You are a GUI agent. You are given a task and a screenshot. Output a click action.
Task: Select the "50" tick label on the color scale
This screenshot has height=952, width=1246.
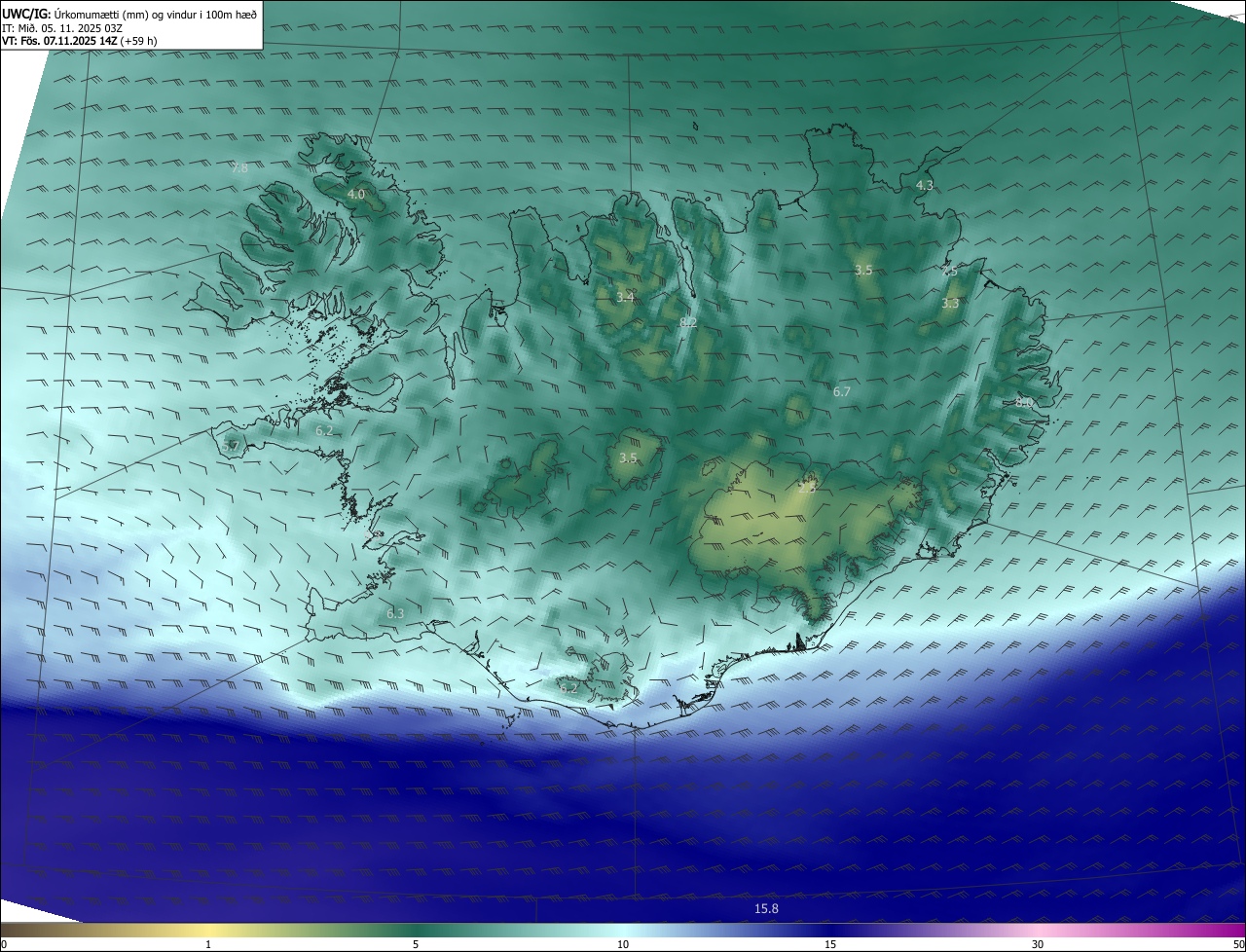(1238, 944)
